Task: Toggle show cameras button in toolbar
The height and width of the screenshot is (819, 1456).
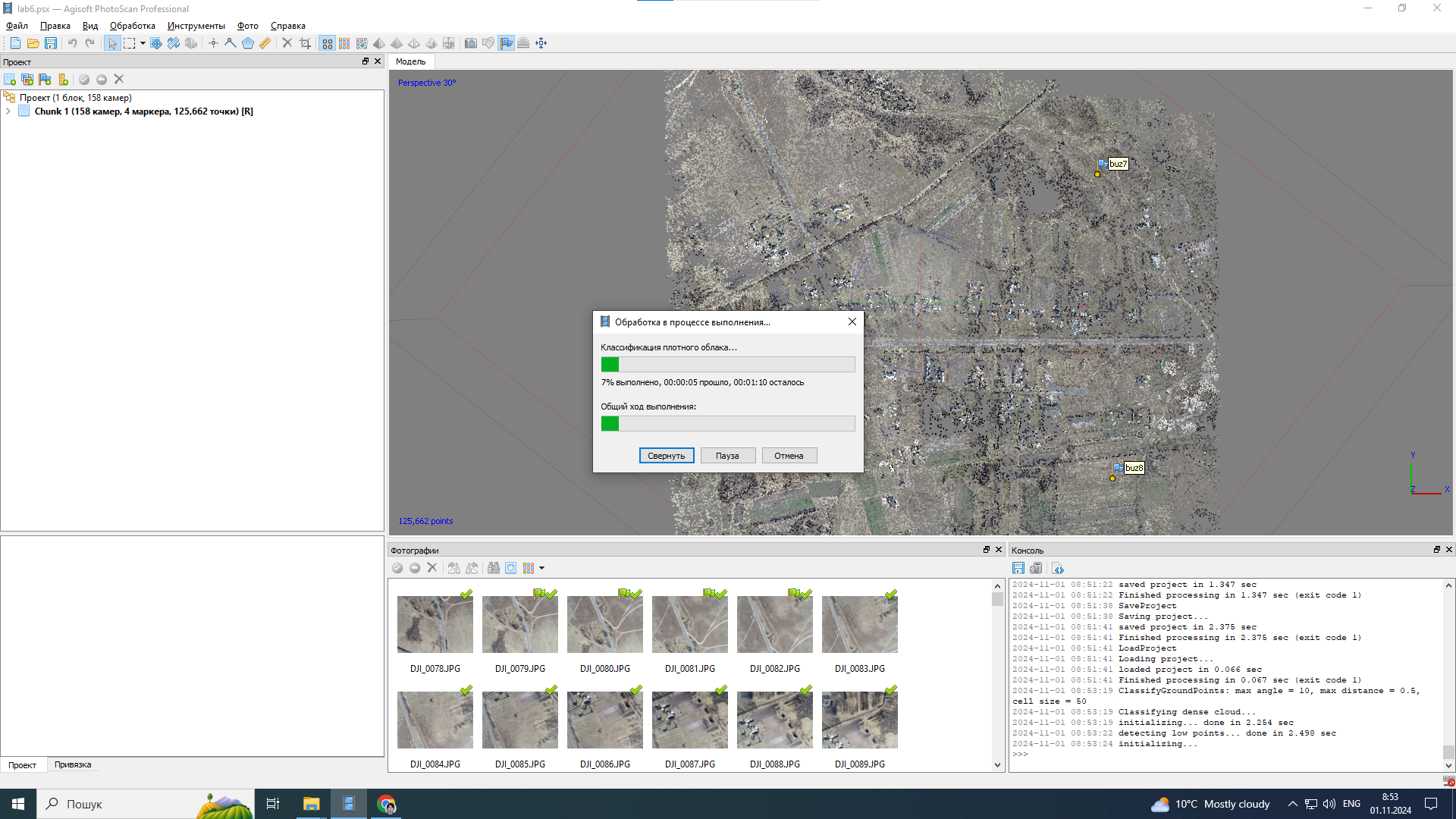Action: 470,43
